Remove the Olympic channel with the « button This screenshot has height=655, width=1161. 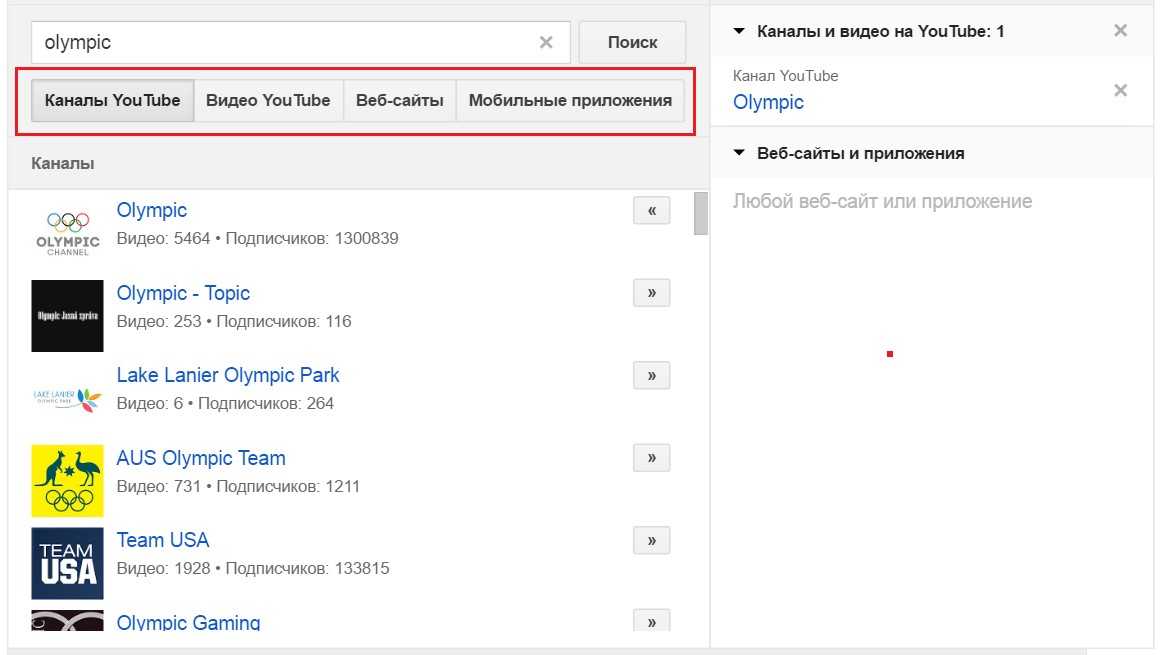[652, 210]
